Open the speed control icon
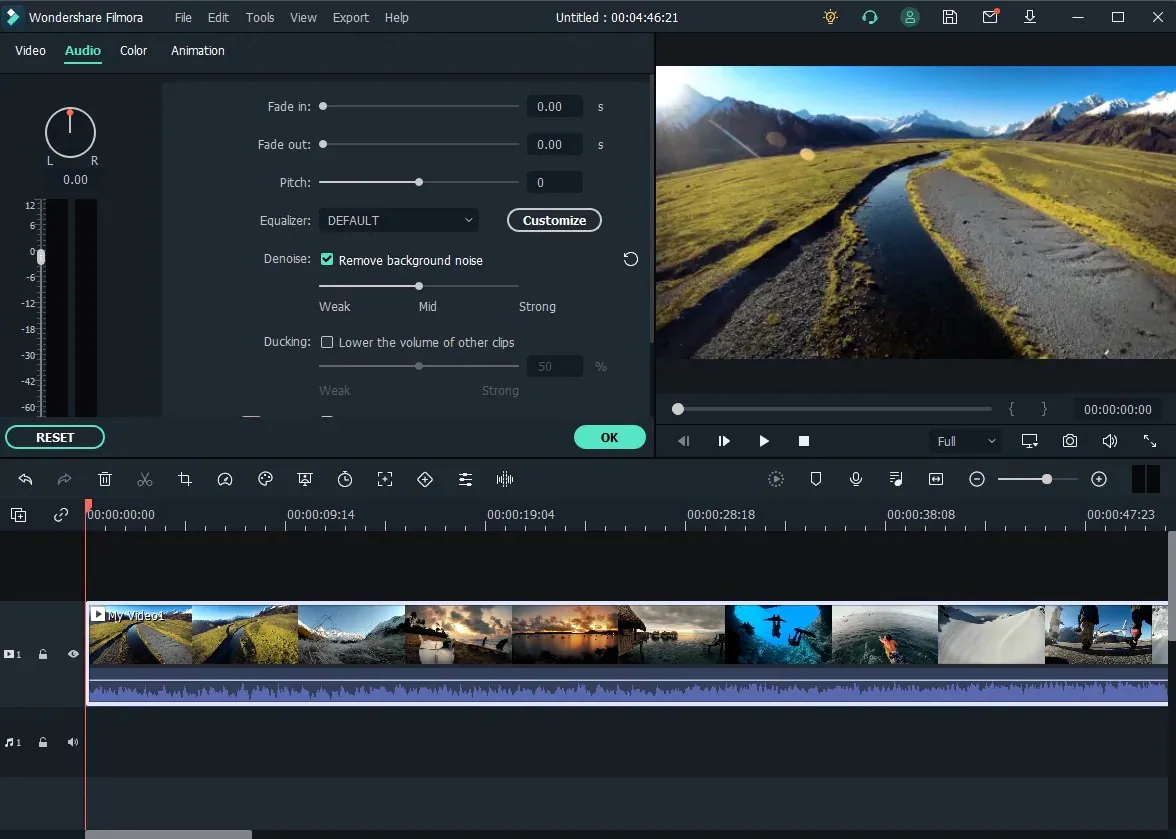Viewport: 1176px width, 839px height. click(x=225, y=480)
